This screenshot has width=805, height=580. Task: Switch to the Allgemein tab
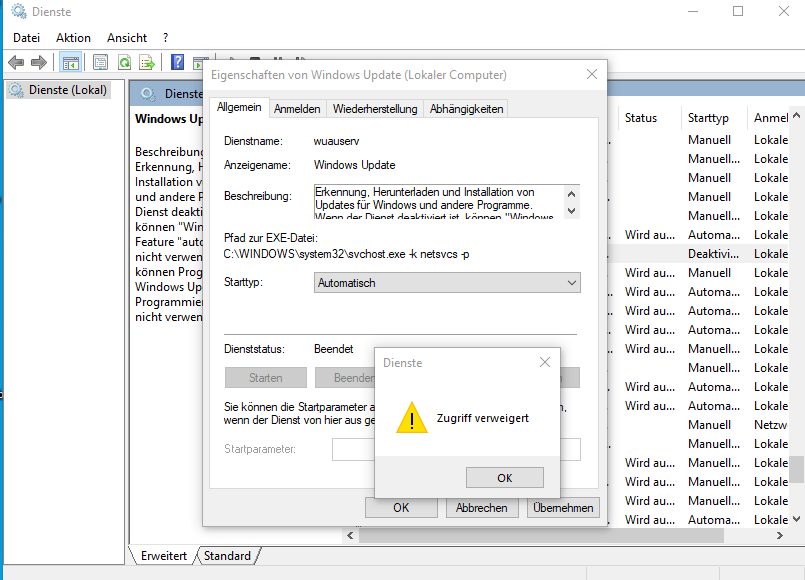pyautogui.click(x=239, y=107)
